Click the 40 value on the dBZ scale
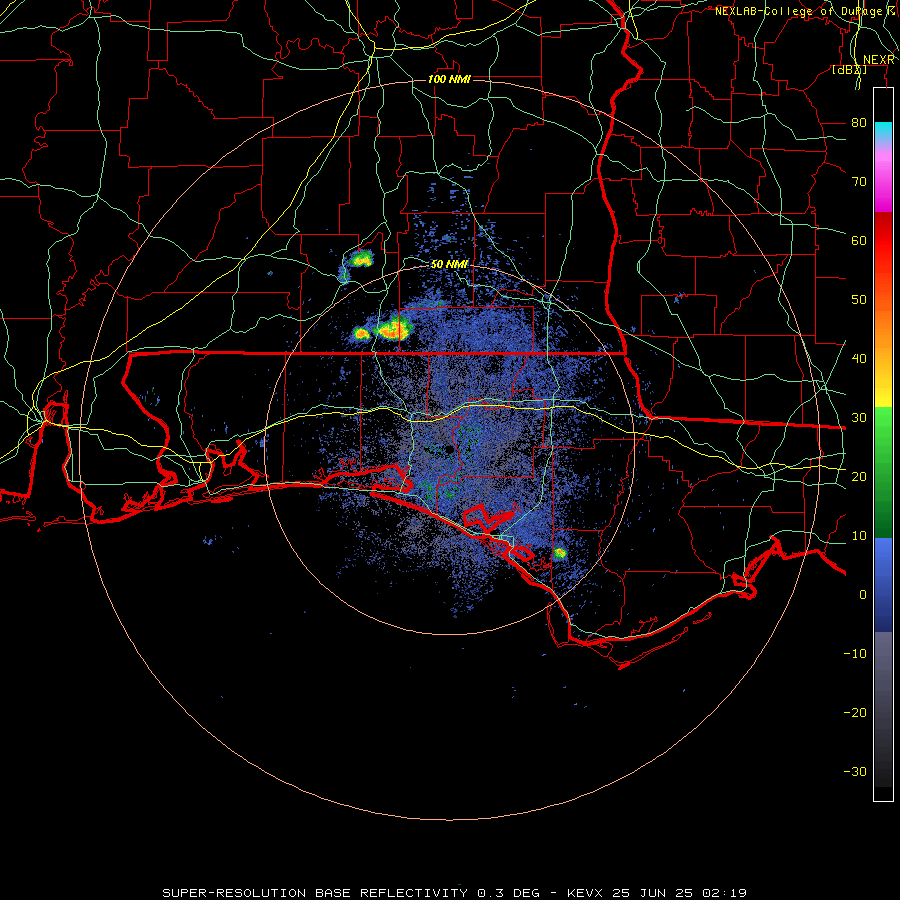900x900 pixels. coord(859,358)
